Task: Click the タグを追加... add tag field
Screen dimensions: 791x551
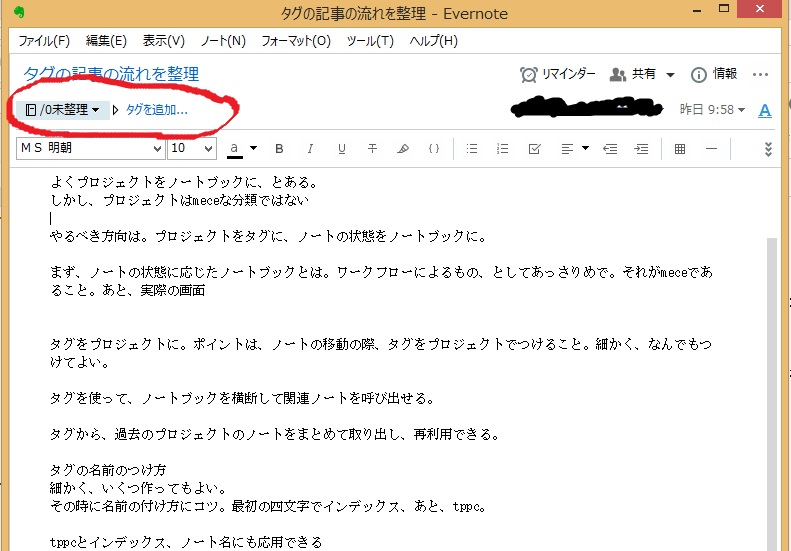Action: point(156,109)
